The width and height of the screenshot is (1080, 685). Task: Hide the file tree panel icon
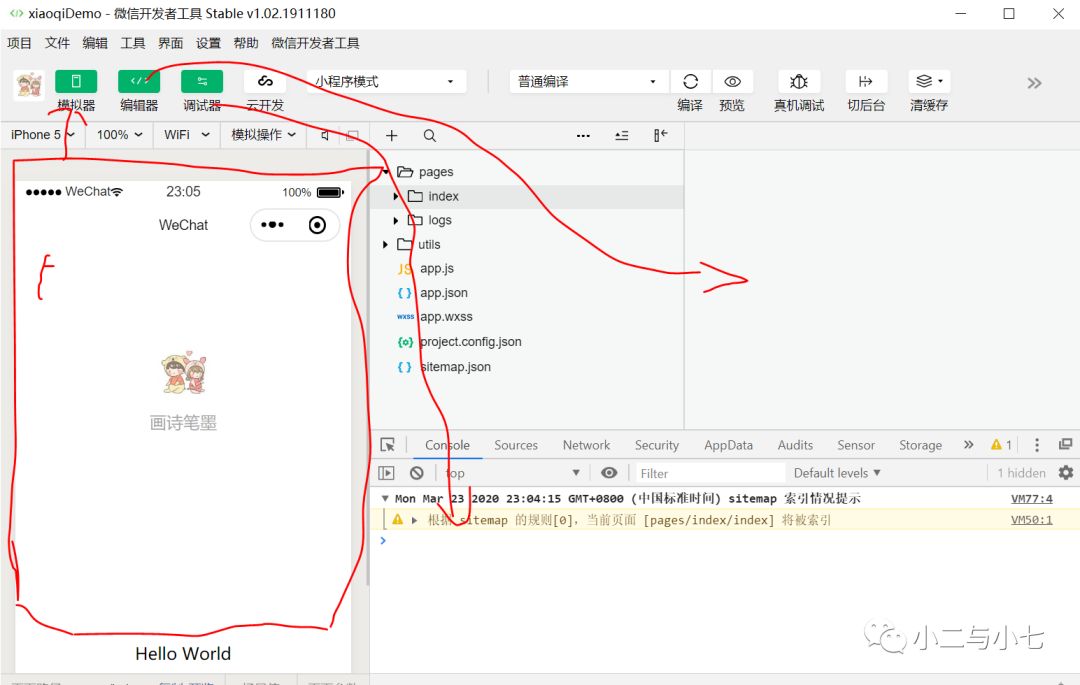pyautogui.click(x=661, y=136)
